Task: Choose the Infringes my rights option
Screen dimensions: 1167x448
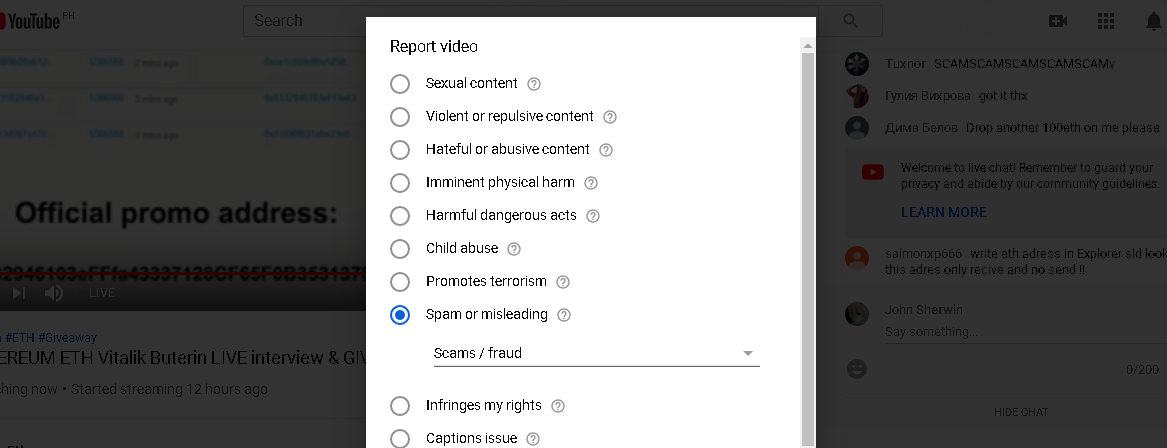Action: [x=400, y=406]
